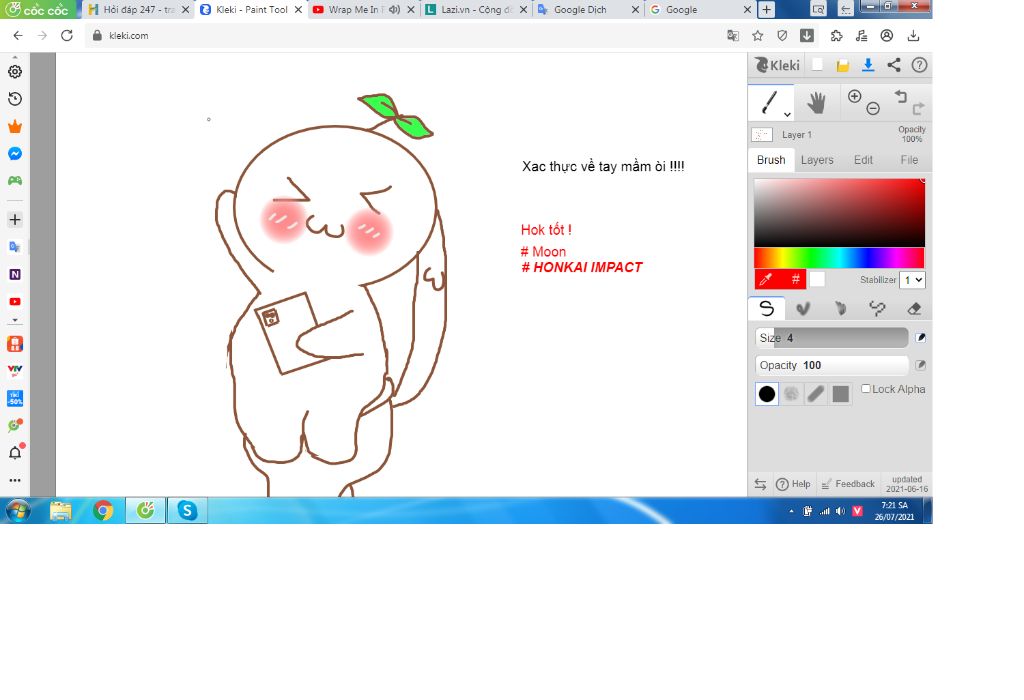This screenshot has height=700, width=1024.
Task: Redo the undone stroke
Action: (x=919, y=108)
